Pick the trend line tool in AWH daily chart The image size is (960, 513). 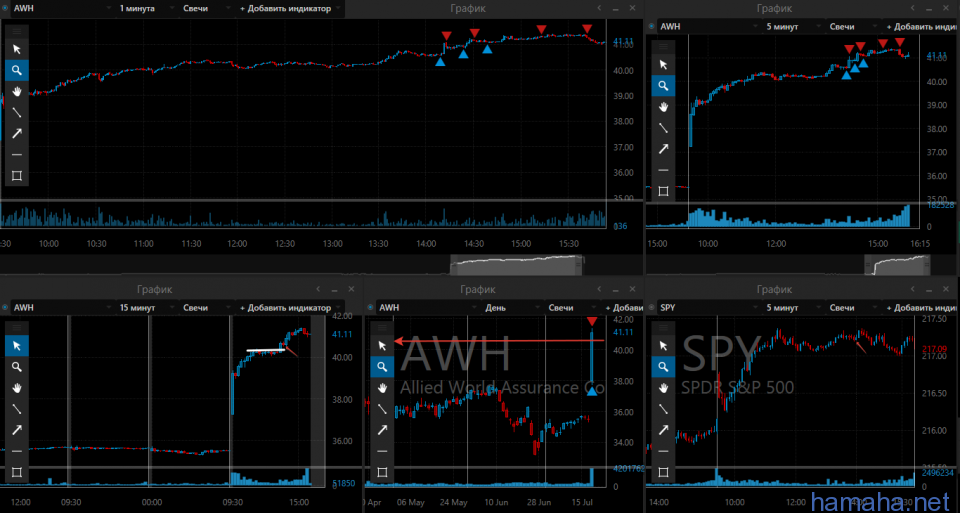tap(382, 408)
